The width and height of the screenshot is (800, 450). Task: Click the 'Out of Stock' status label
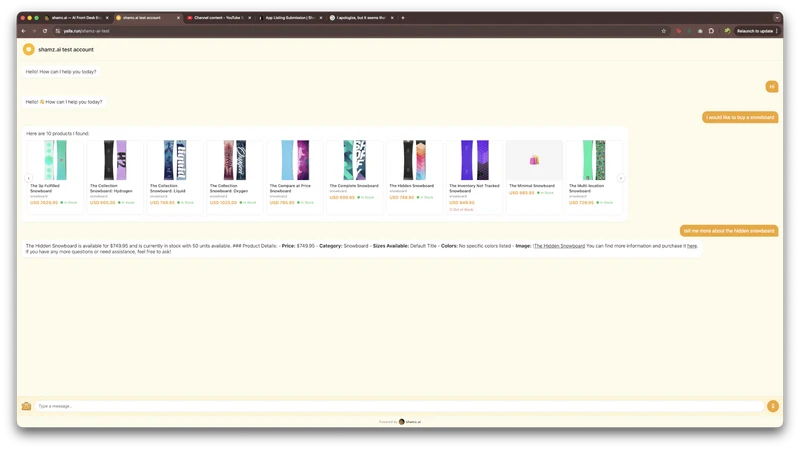(461, 210)
